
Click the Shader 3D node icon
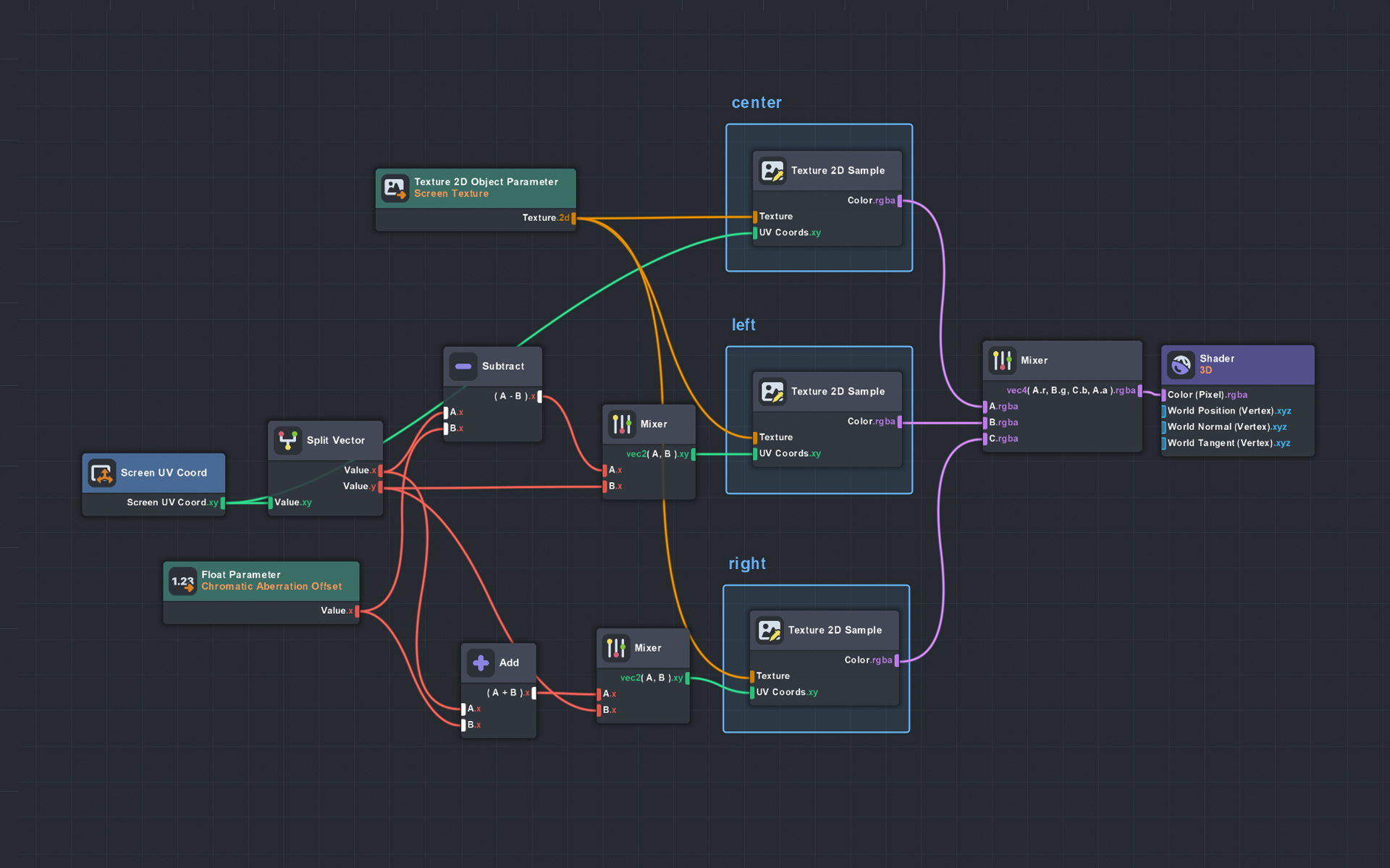1181,364
